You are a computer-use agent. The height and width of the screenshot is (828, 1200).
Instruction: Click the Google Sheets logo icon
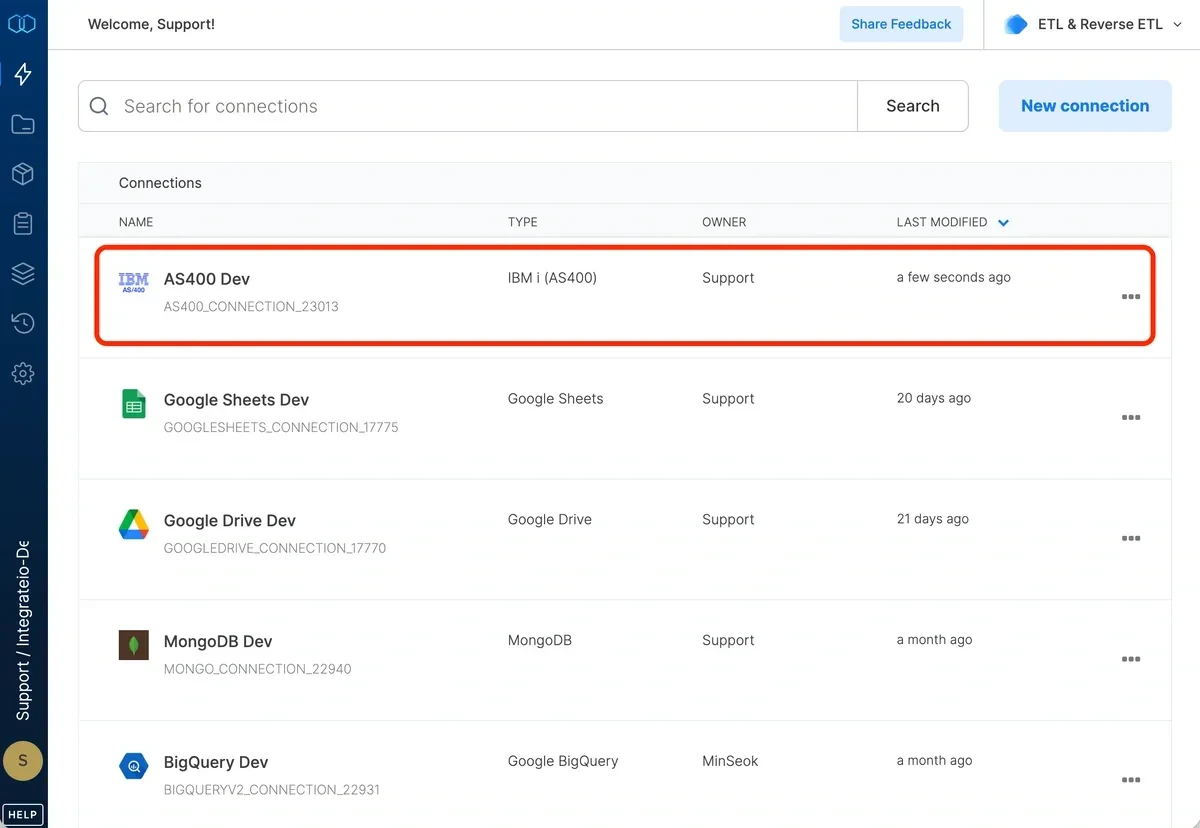click(x=133, y=404)
